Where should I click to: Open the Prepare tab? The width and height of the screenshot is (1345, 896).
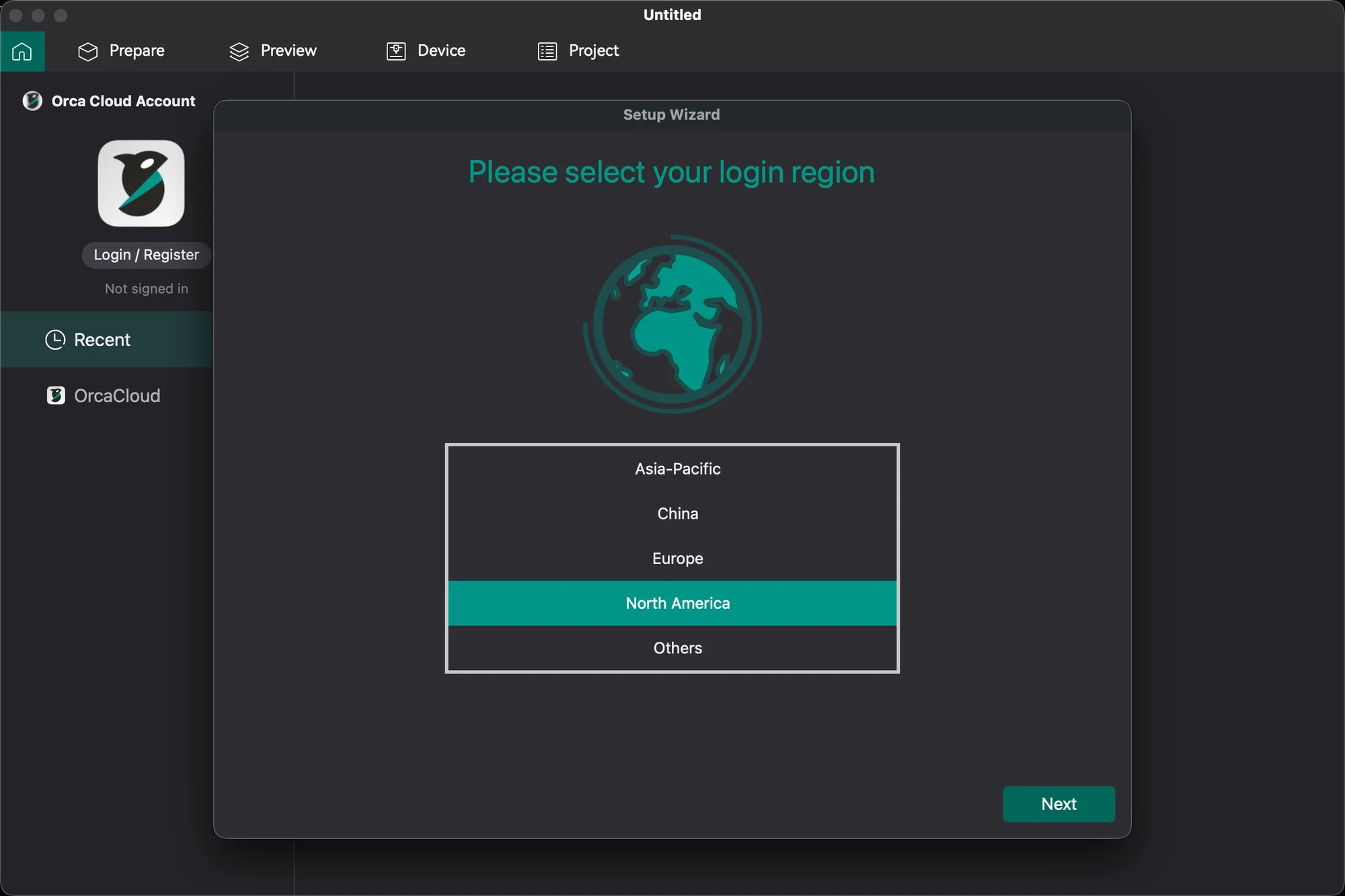point(121,51)
